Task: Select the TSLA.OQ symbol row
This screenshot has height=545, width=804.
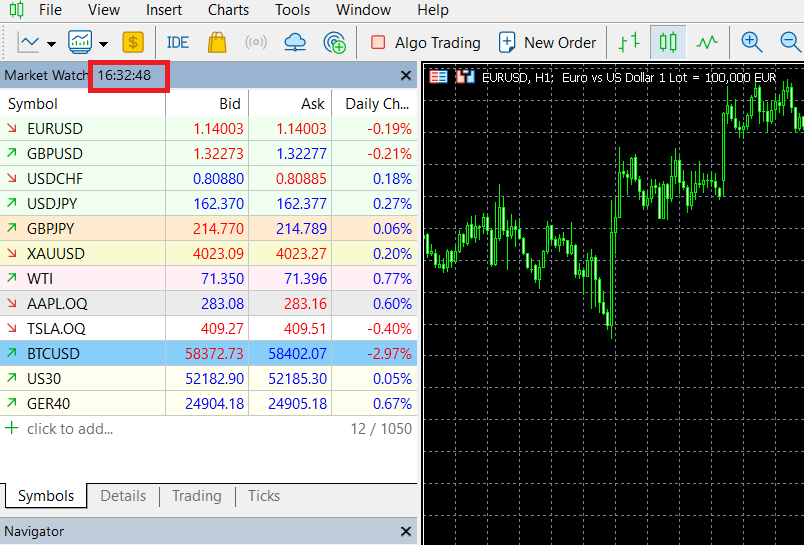Action: tap(208, 329)
